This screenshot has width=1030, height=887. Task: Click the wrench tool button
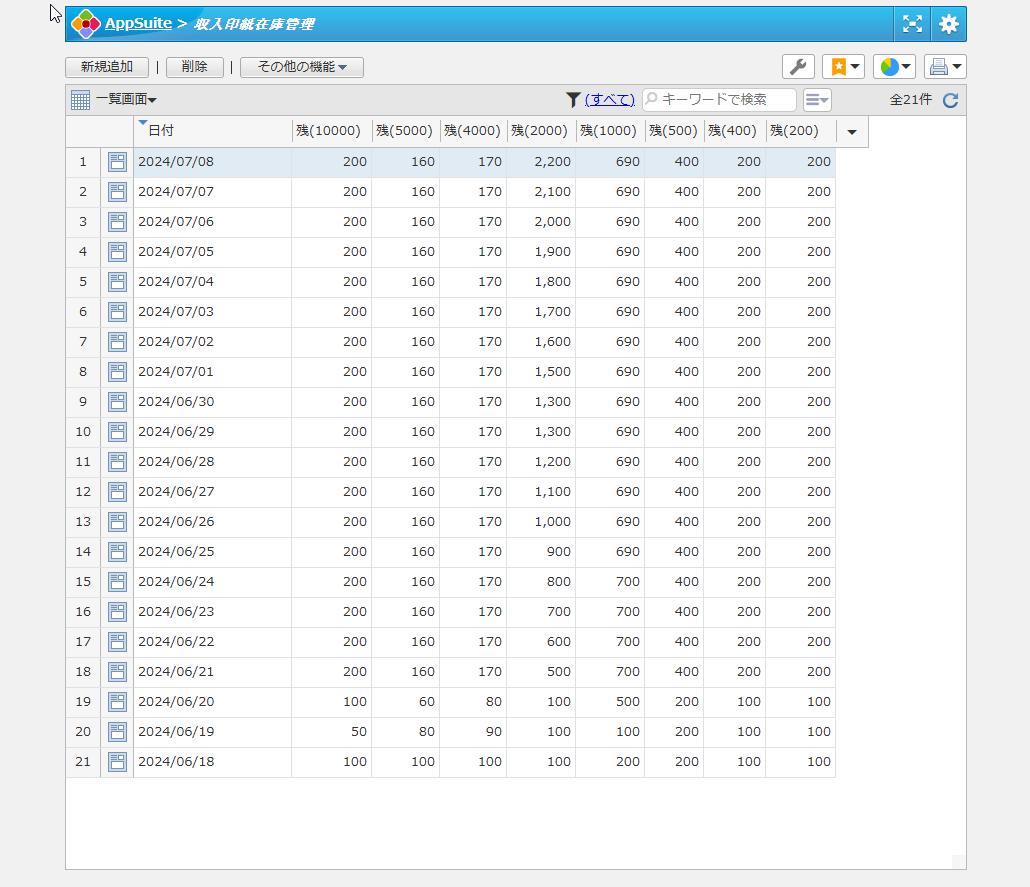coord(798,67)
